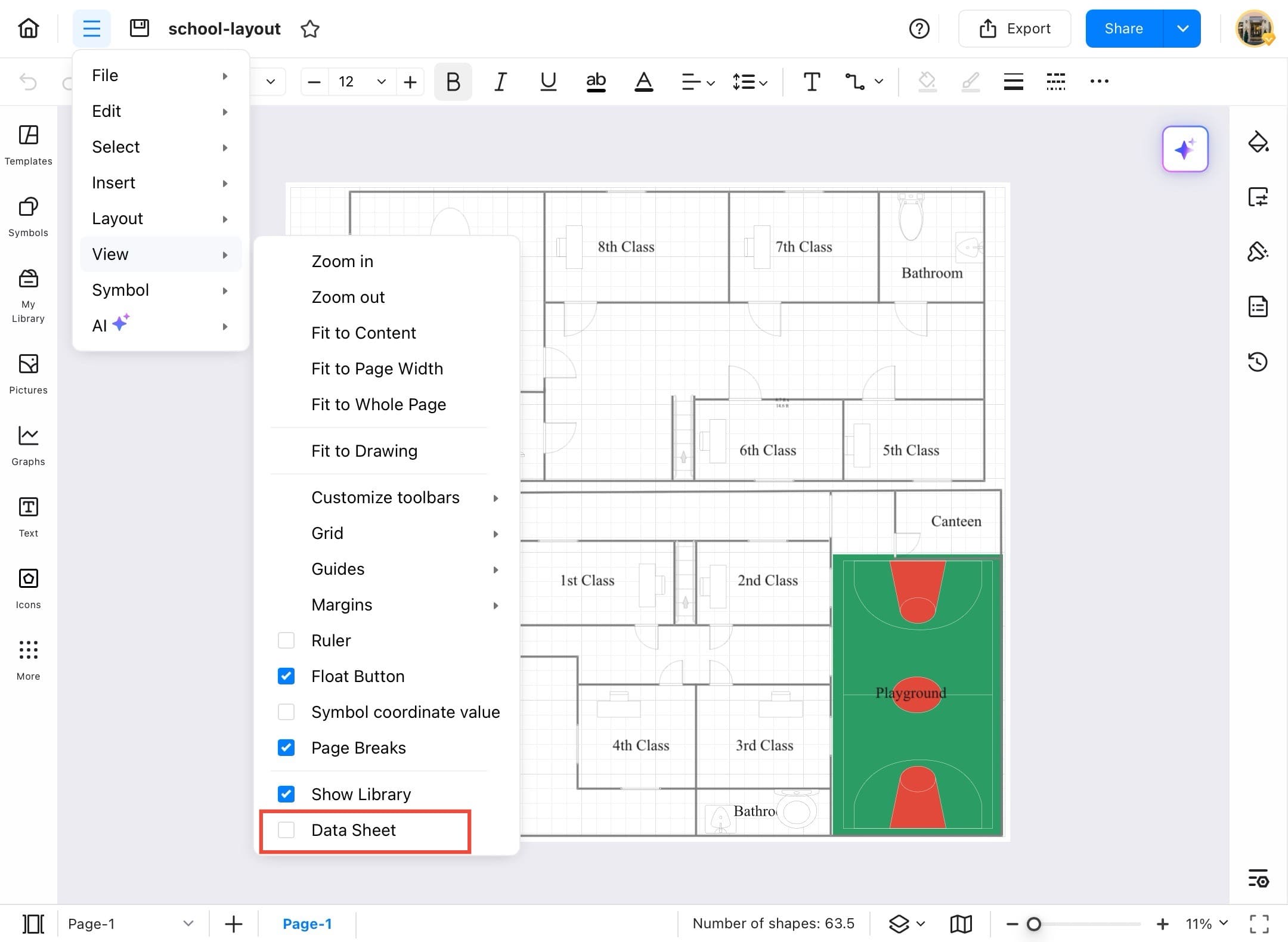Switch to the Page-1 tab
Viewport: 1288px width, 942px height.
click(x=307, y=924)
